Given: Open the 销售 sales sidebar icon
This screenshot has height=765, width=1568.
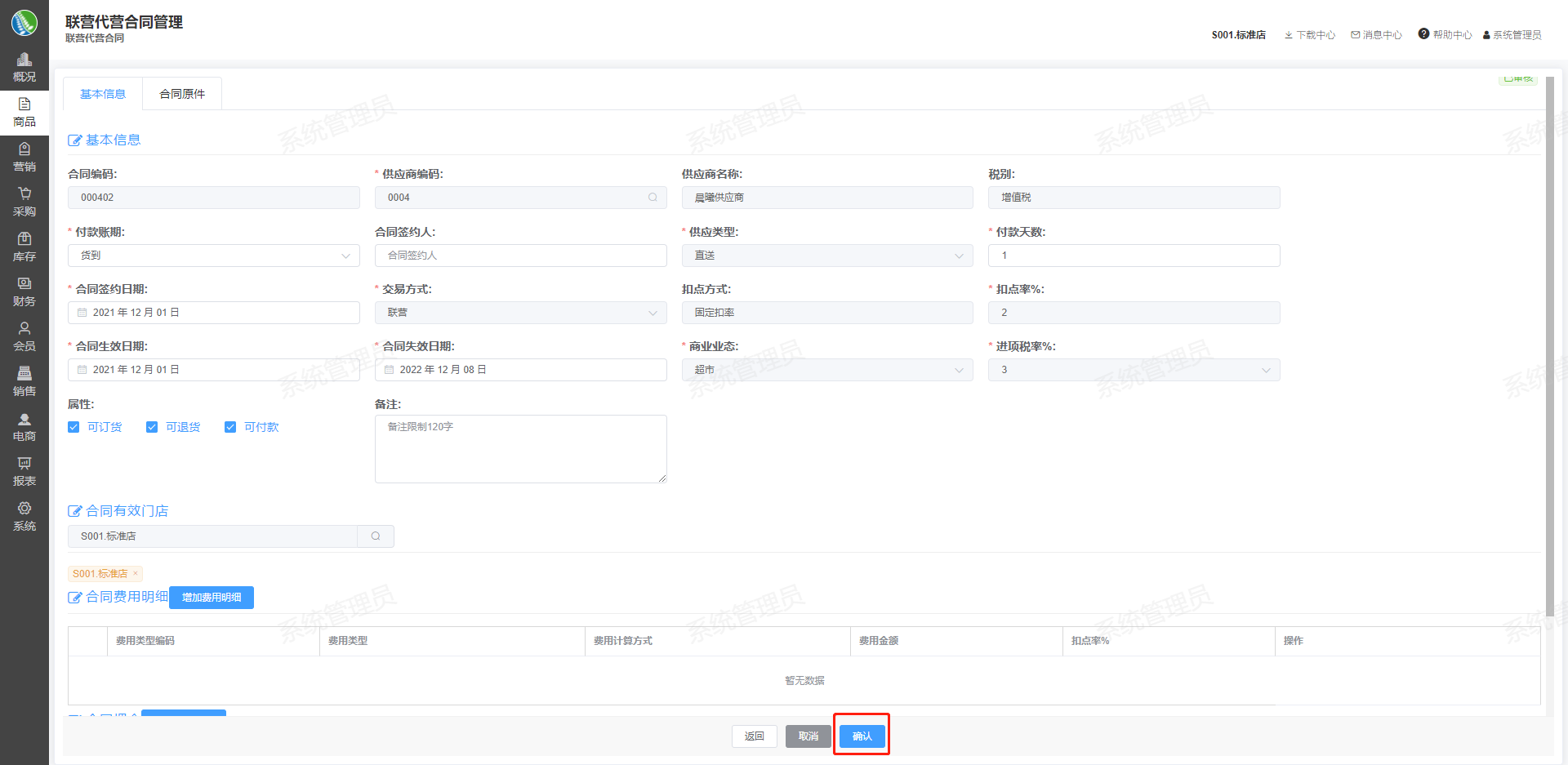Looking at the screenshot, I should (24, 373).
